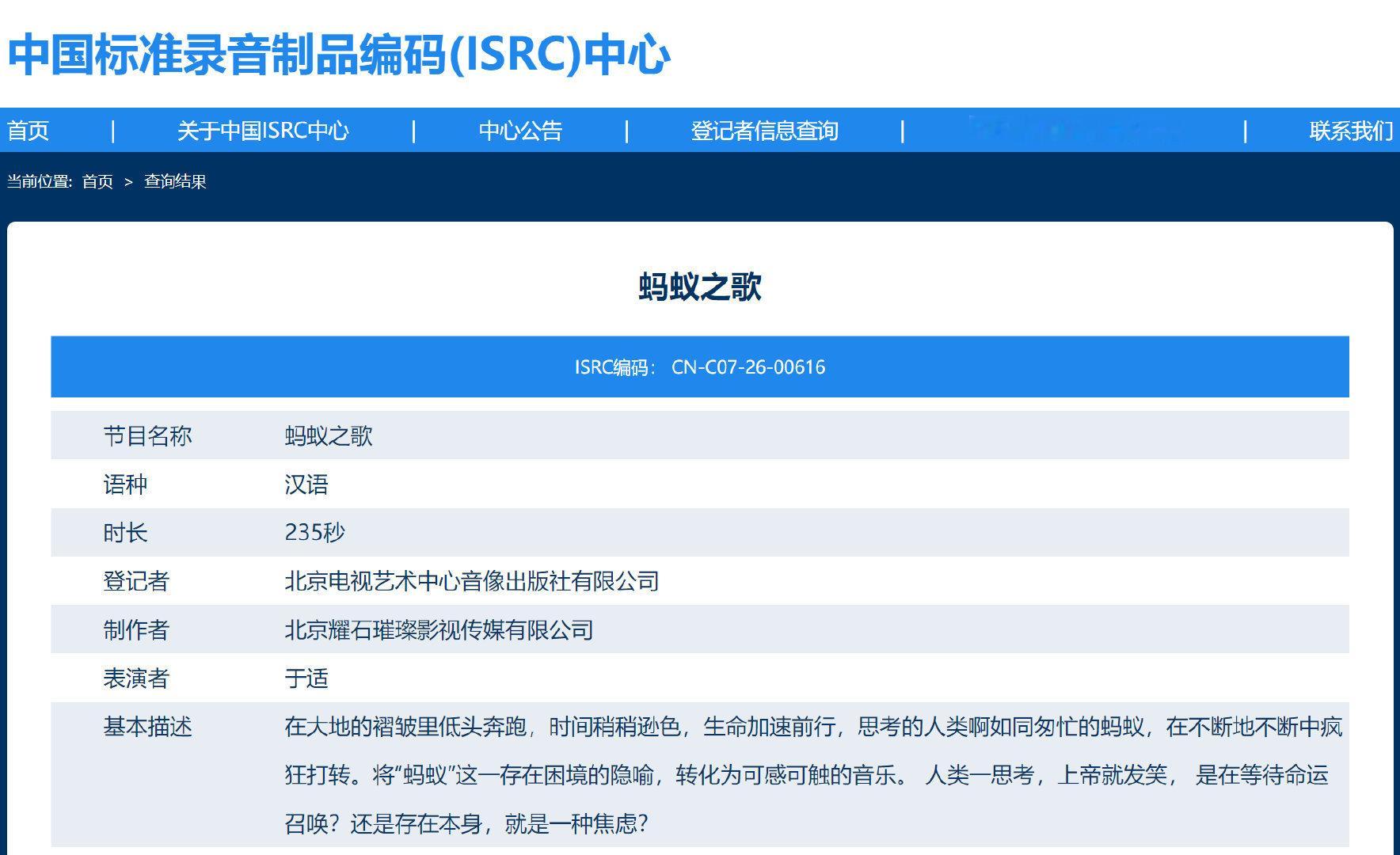Viewport: 1400px width, 855px height.
Task: Click the blue ISRC编码 banner bar
Action: coord(699,367)
